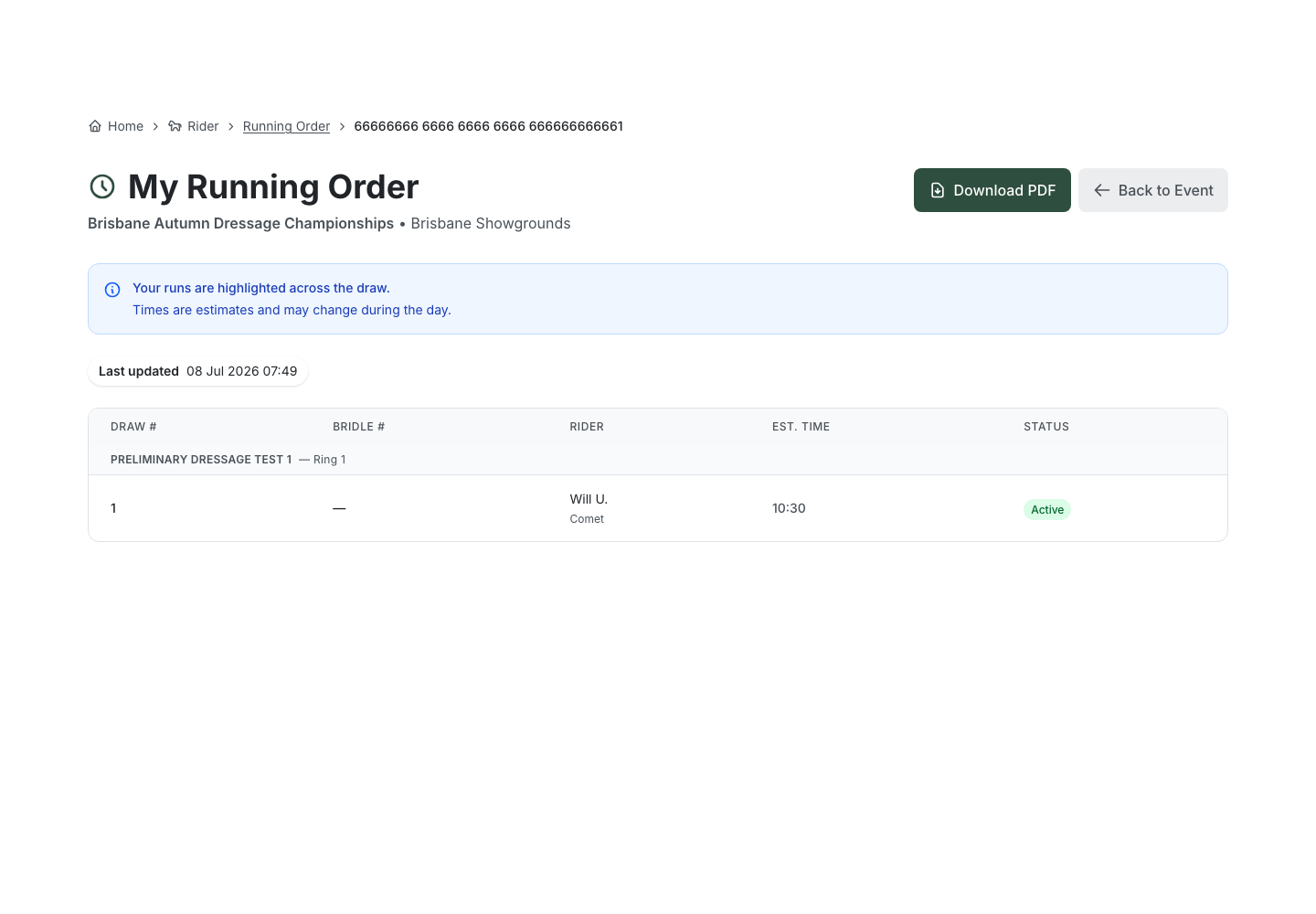Go Back to Event page
This screenshot has height=914, width=1316.
pyautogui.click(x=1153, y=190)
